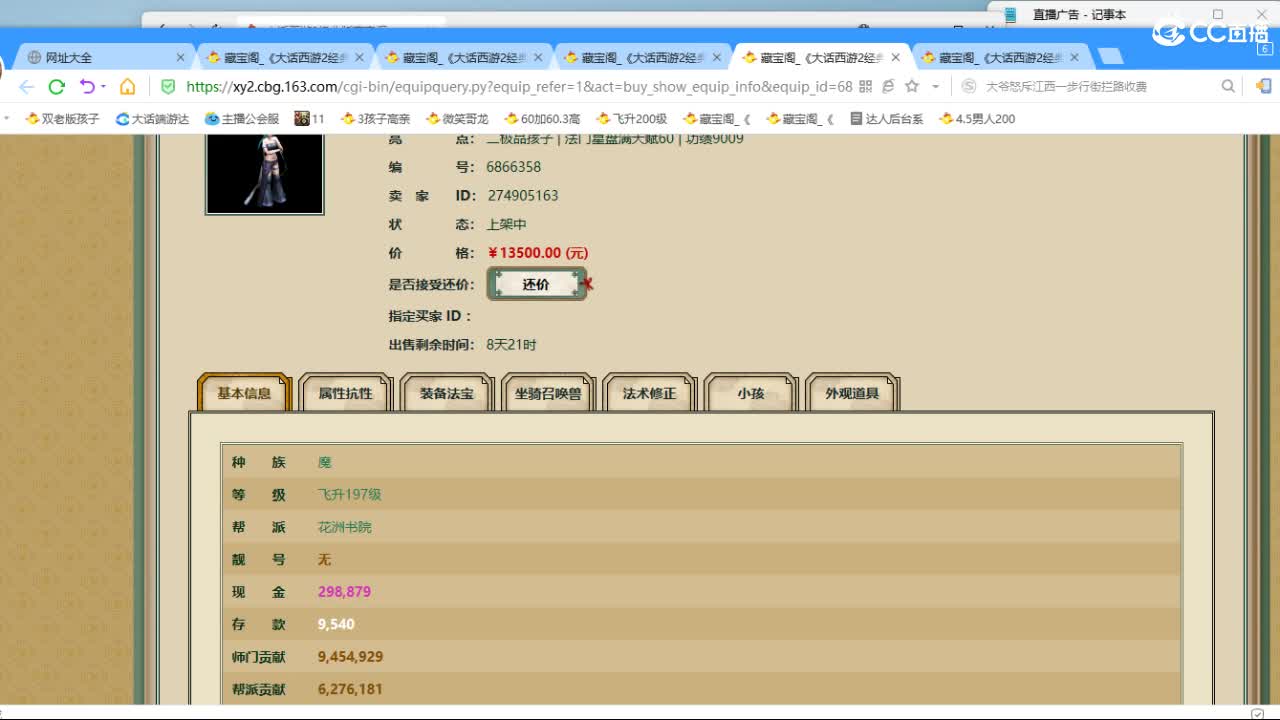Open the 4.5男人200 bookmark
This screenshot has height=720, width=1280.
[977, 119]
